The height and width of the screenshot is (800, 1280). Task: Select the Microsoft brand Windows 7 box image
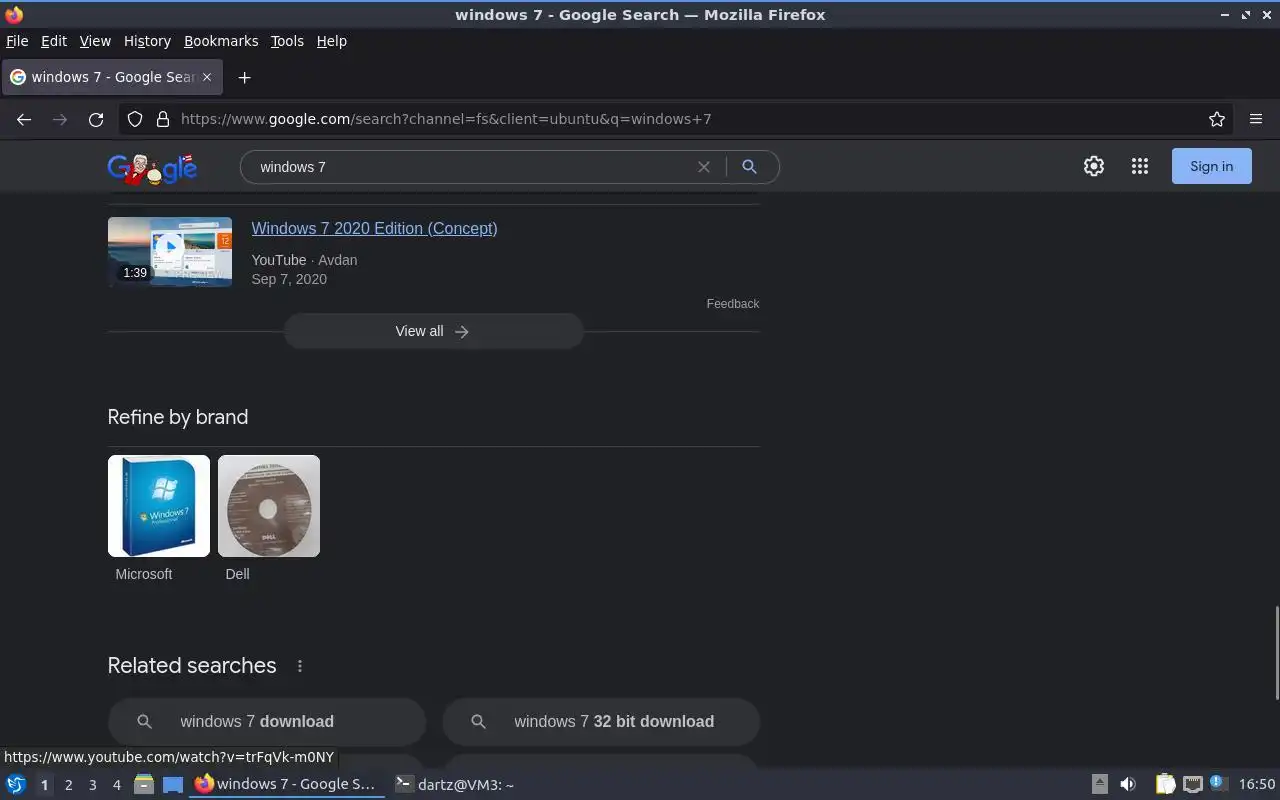coord(159,506)
